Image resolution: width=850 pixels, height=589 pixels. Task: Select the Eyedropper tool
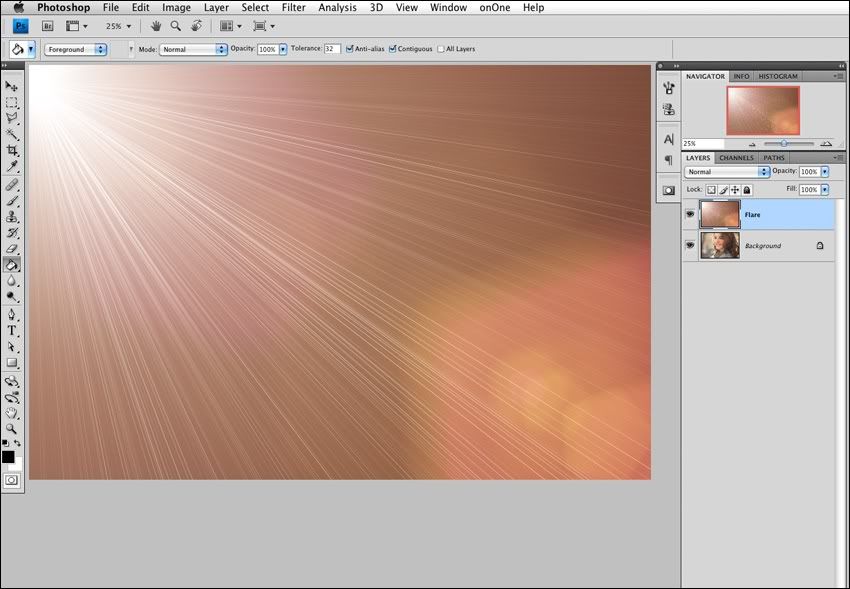click(11, 166)
